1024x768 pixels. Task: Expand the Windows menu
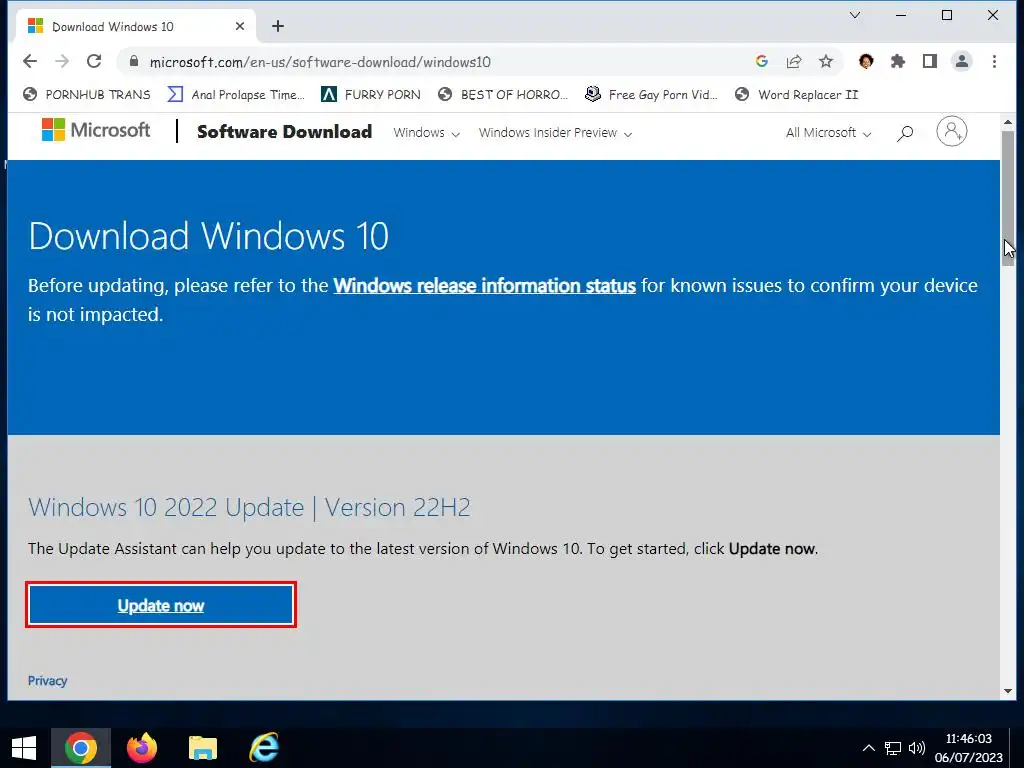pos(426,133)
